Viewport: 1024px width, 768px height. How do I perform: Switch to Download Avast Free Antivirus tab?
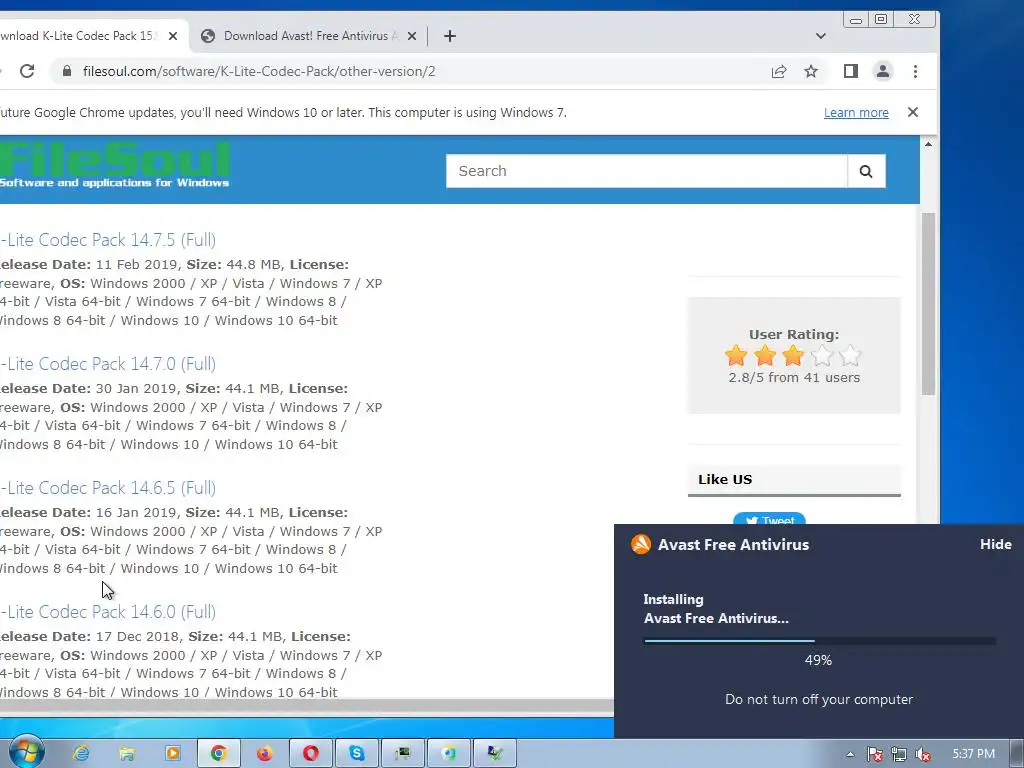(x=311, y=36)
